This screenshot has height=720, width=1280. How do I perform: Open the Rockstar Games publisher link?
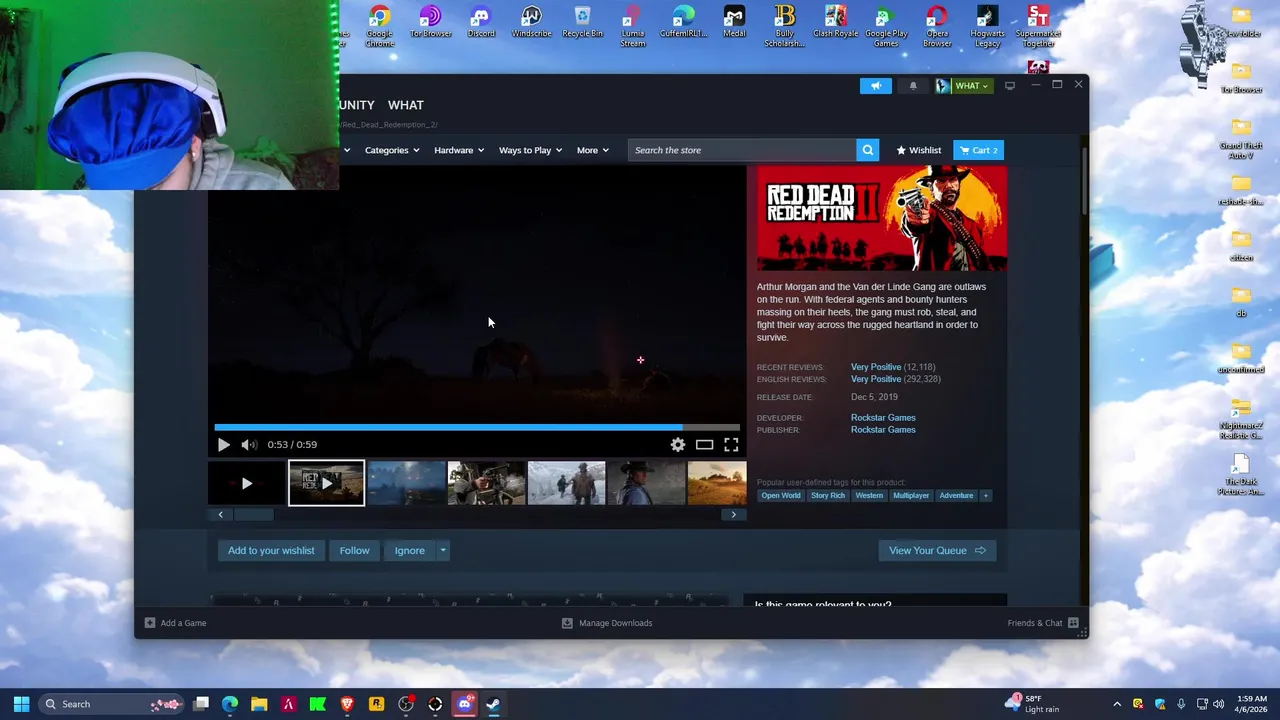883,430
